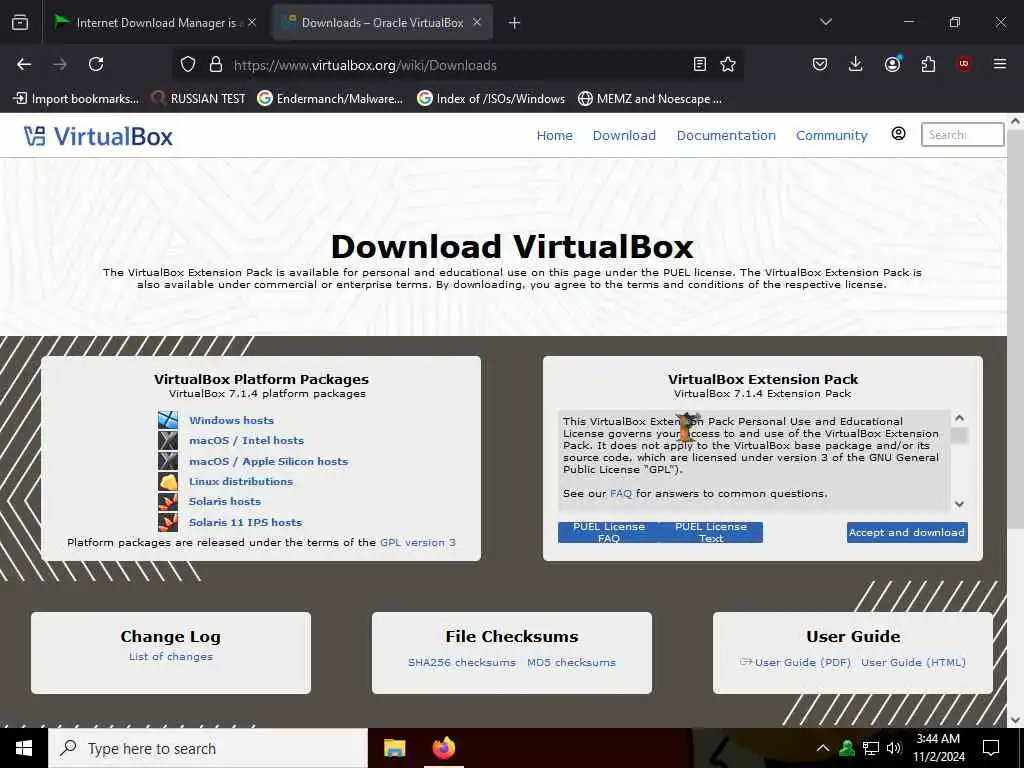This screenshot has width=1024, height=768.
Task: Open the Firefox downloads panel
Action: [x=856, y=64]
